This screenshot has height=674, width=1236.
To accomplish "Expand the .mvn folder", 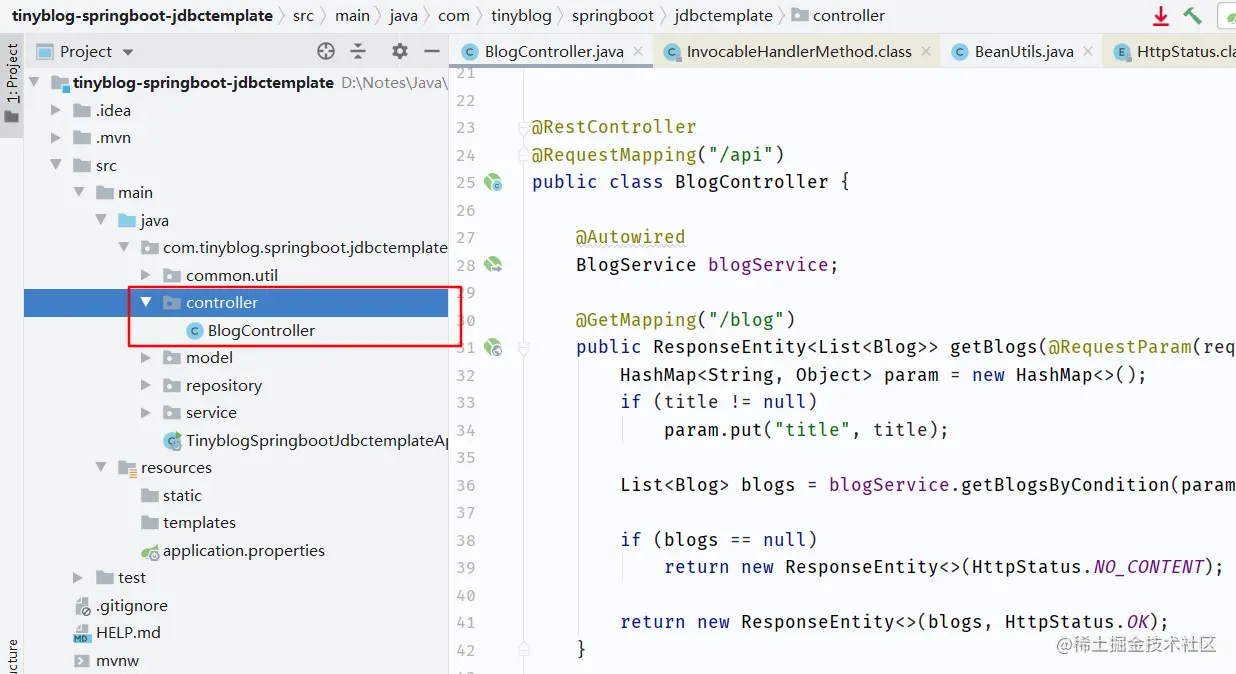I will click(x=57, y=138).
